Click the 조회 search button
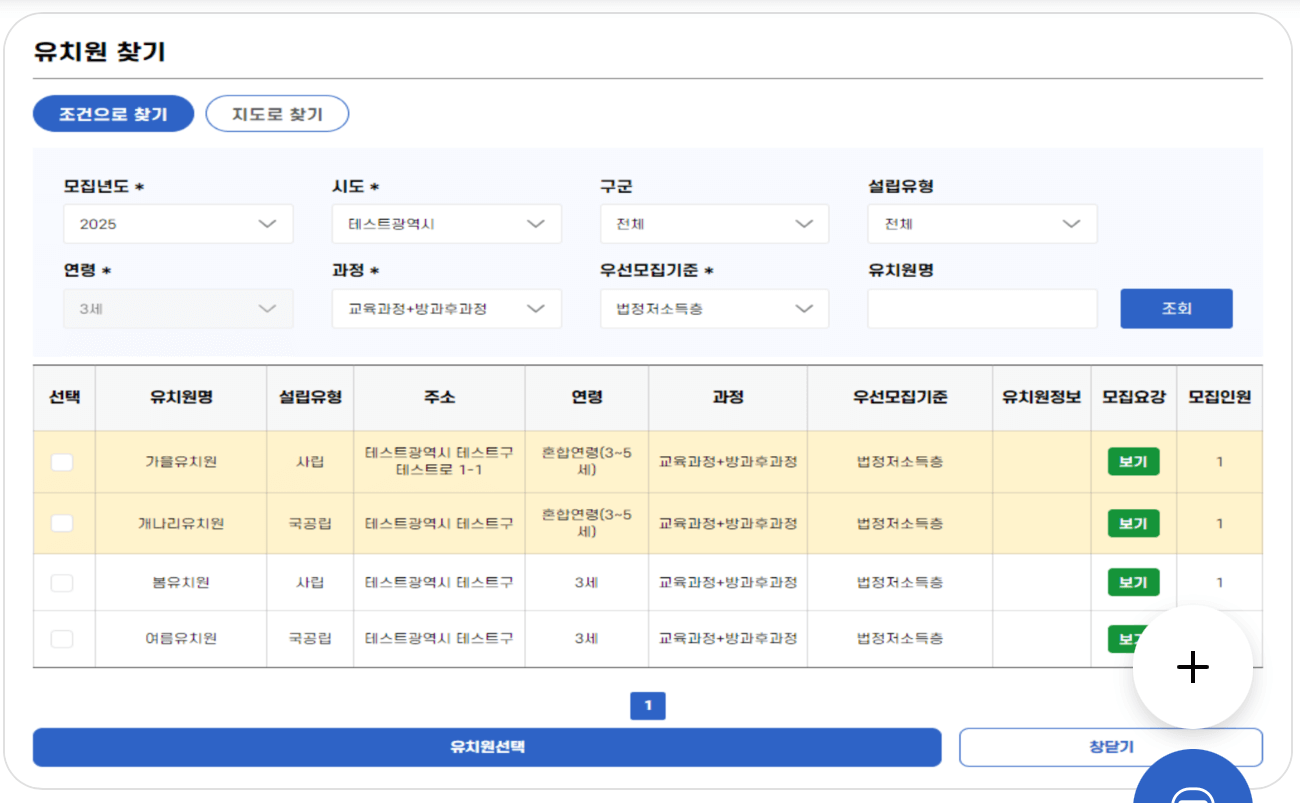Image resolution: width=1300 pixels, height=803 pixels. coord(1176,309)
